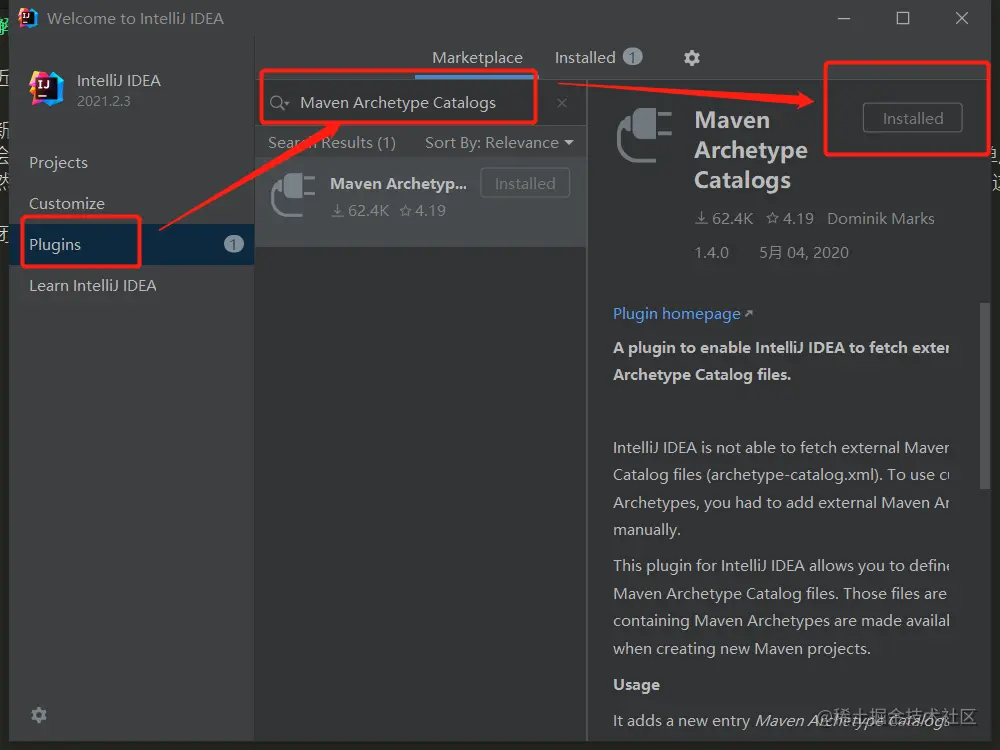The height and width of the screenshot is (750, 1000).
Task: Select Plugins in the sidebar
Action: tap(131, 244)
